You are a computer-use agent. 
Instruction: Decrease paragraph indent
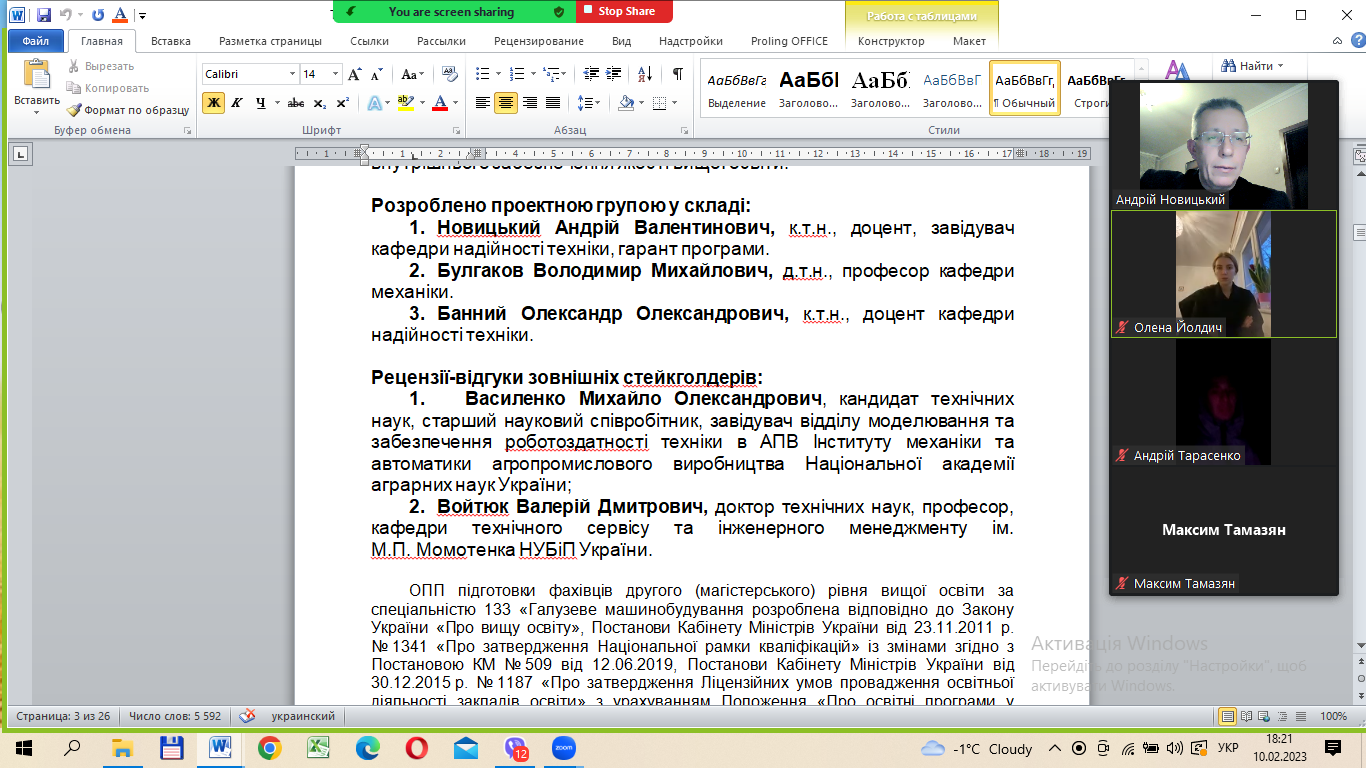click(590, 74)
